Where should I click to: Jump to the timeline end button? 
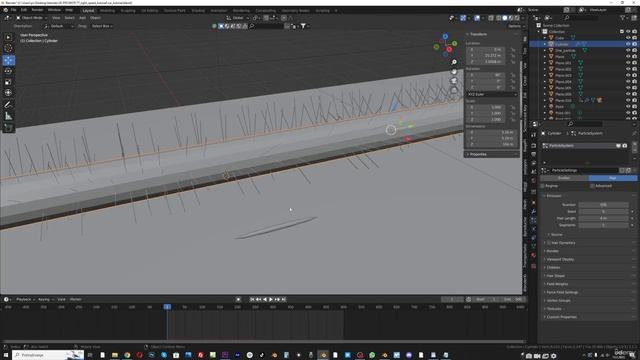284,300
